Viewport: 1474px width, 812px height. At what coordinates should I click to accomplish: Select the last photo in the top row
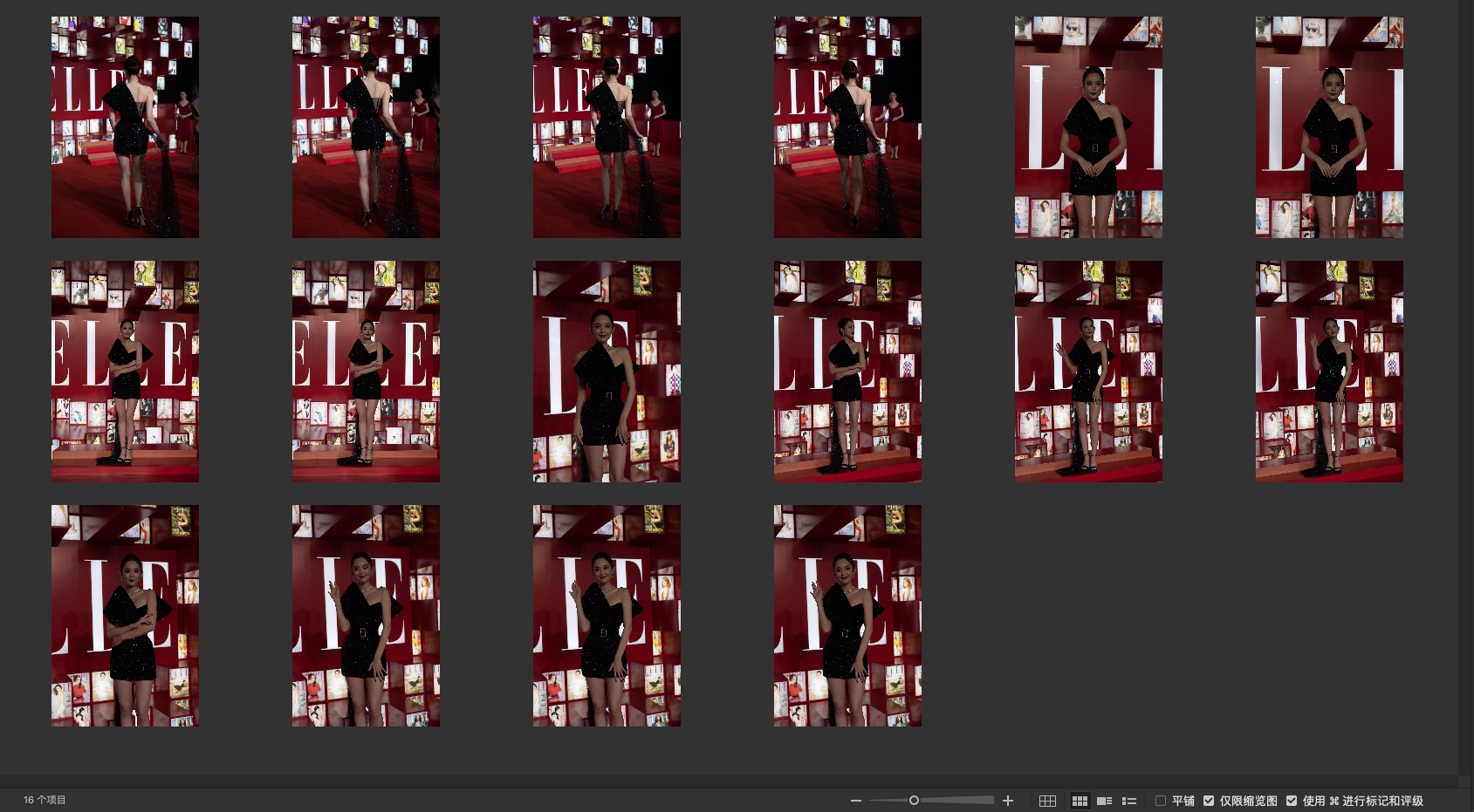(x=1329, y=127)
